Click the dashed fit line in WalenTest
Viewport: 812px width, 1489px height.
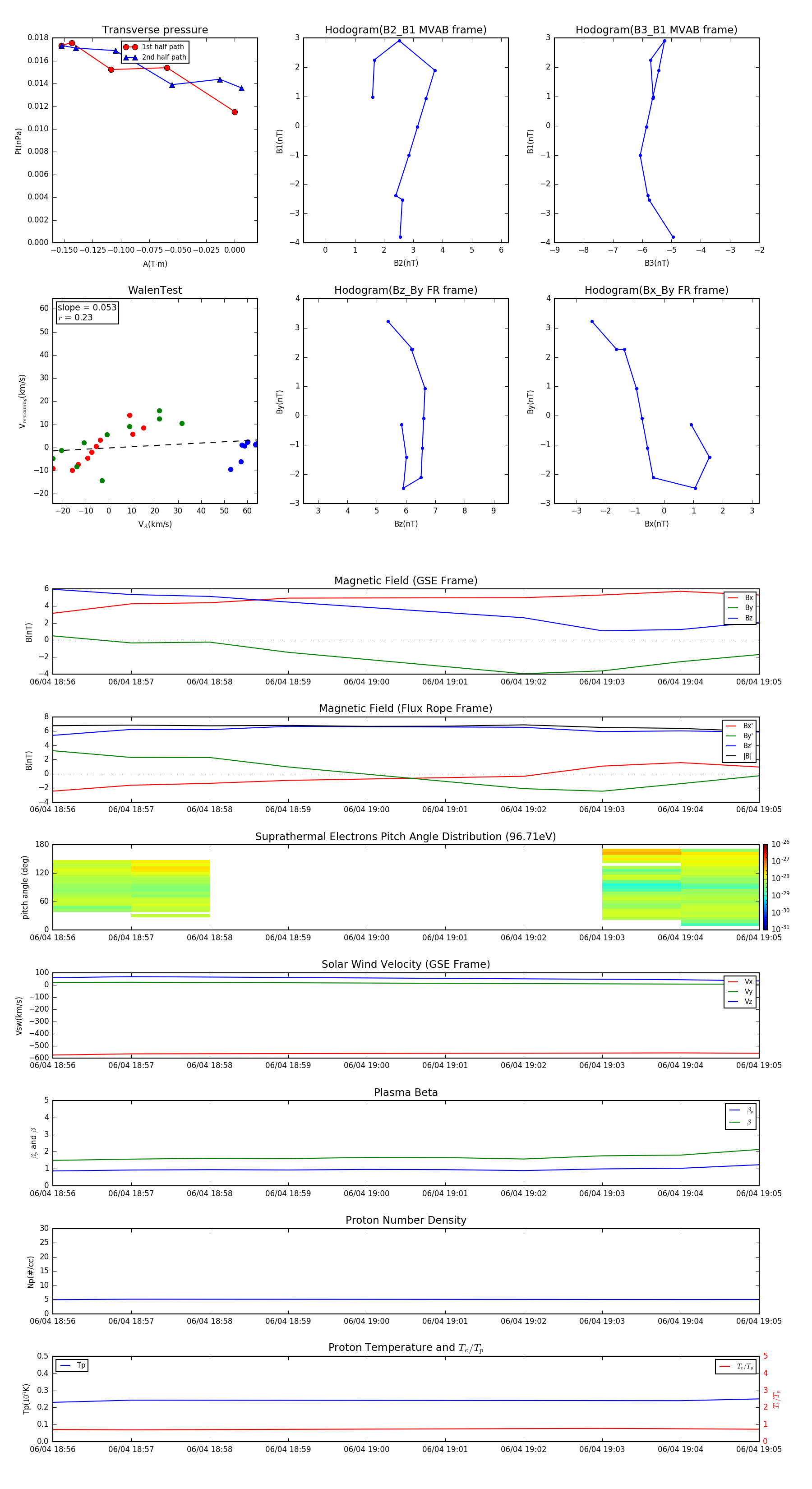click(155, 445)
